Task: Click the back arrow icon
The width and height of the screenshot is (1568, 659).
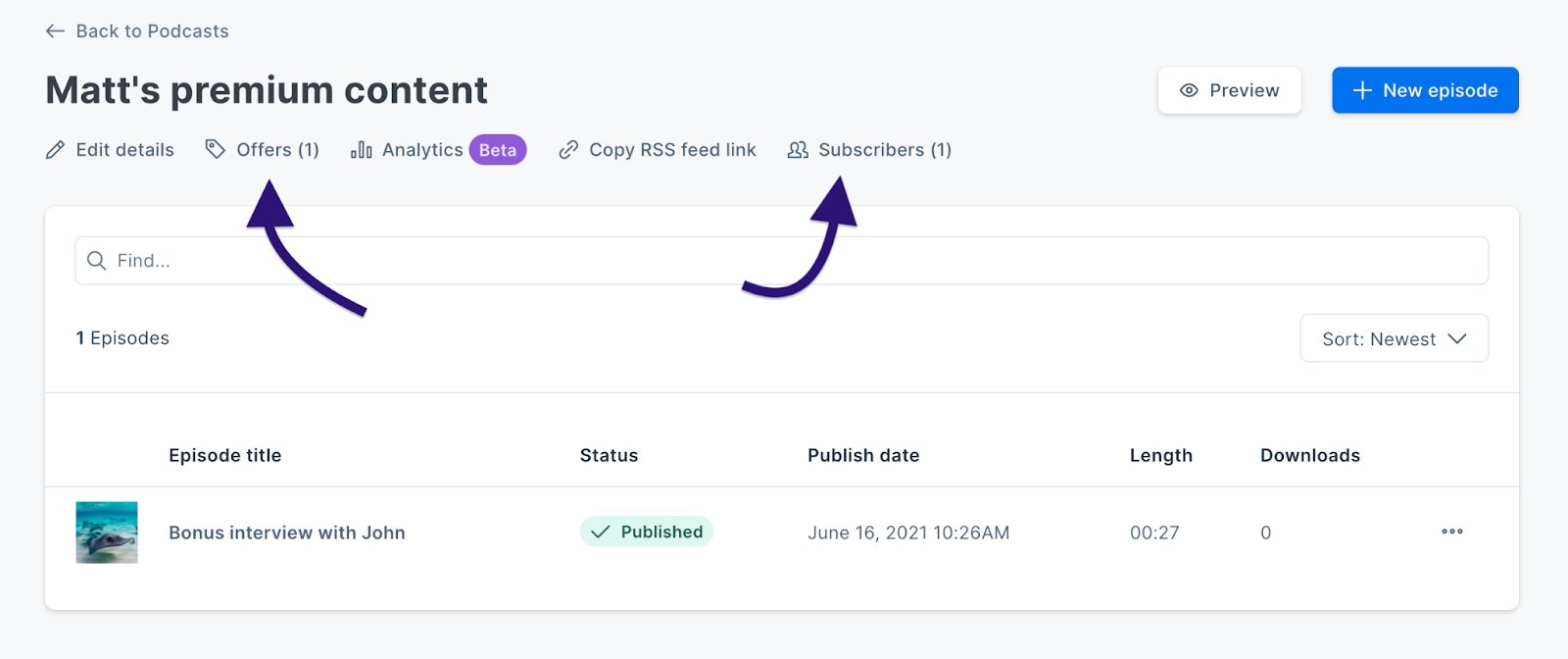Action: pyautogui.click(x=55, y=31)
